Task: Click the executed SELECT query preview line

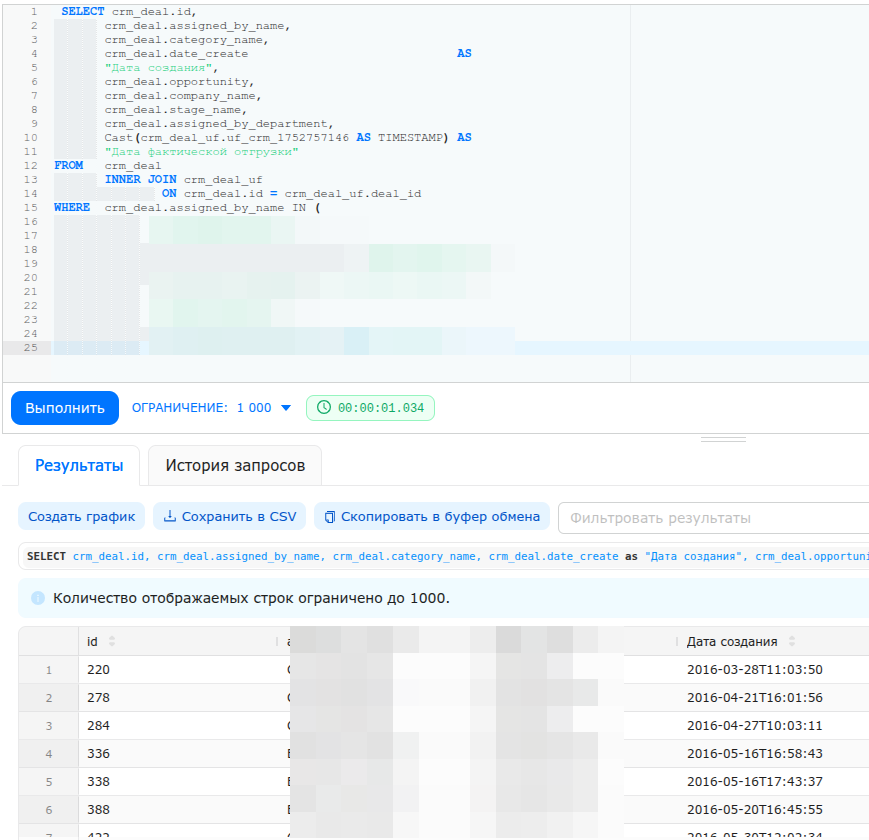Action: (x=443, y=556)
